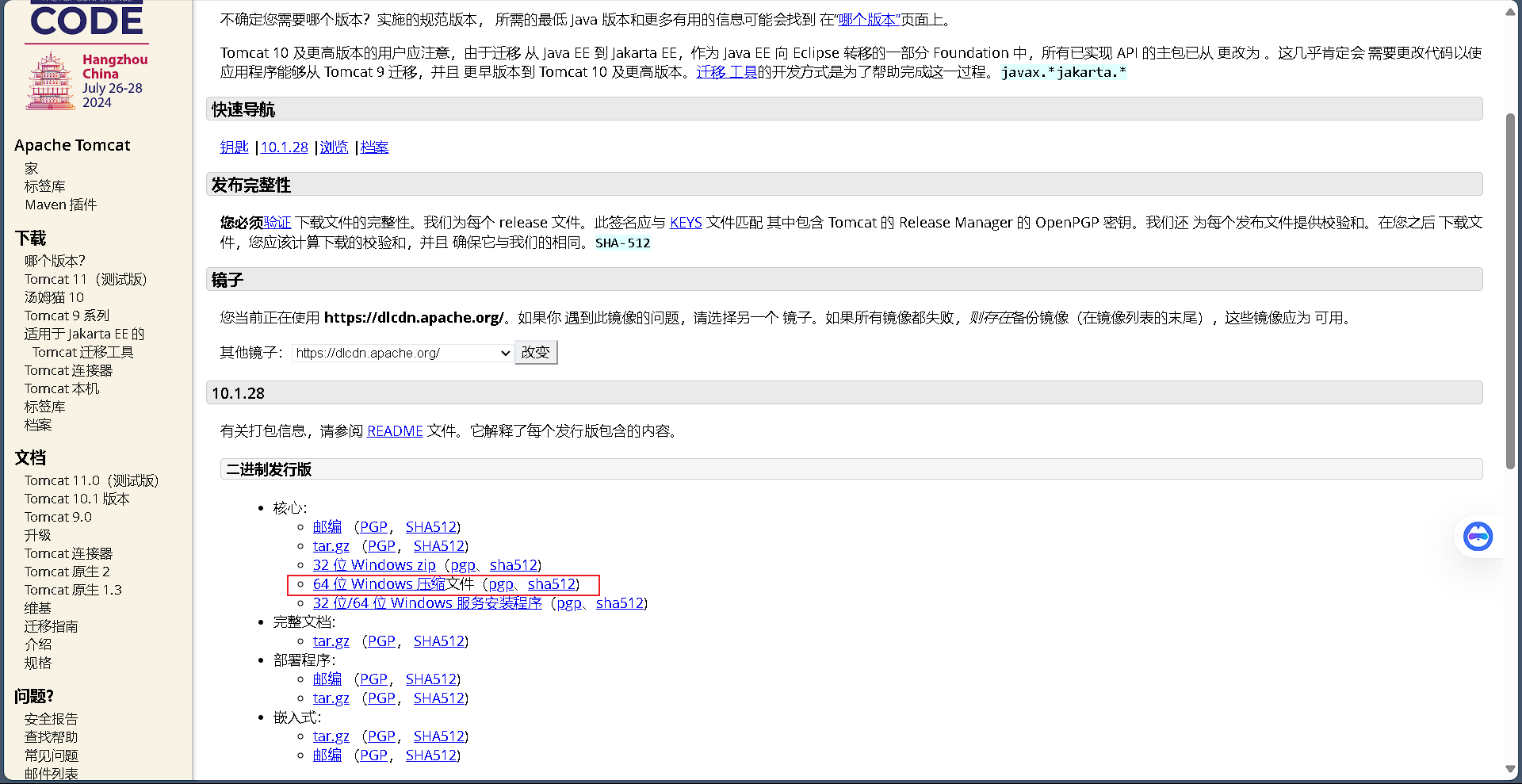Click the scrollbar up arrow
This screenshot has height=784, width=1522.
coord(1510,11)
